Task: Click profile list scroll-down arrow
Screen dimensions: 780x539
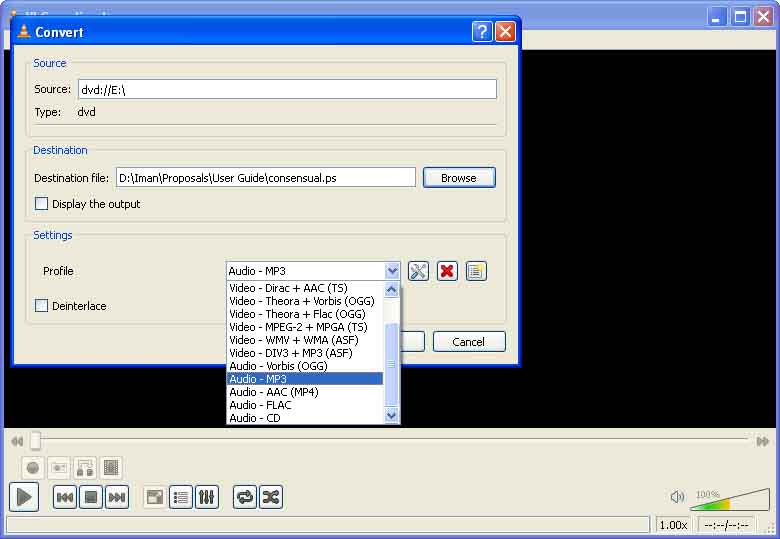Action: (x=391, y=415)
